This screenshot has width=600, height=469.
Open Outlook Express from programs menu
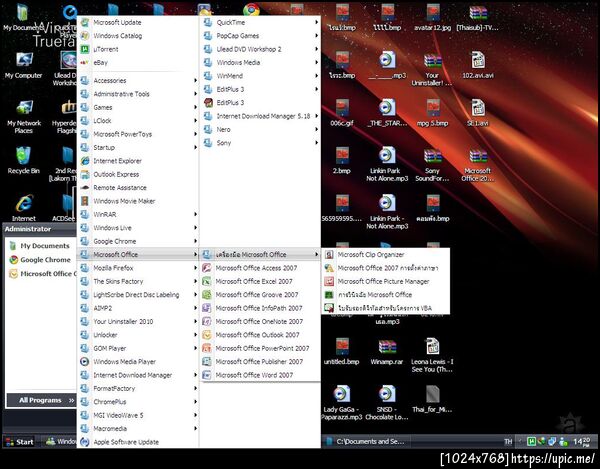pyautogui.click(x=138, y=174)
